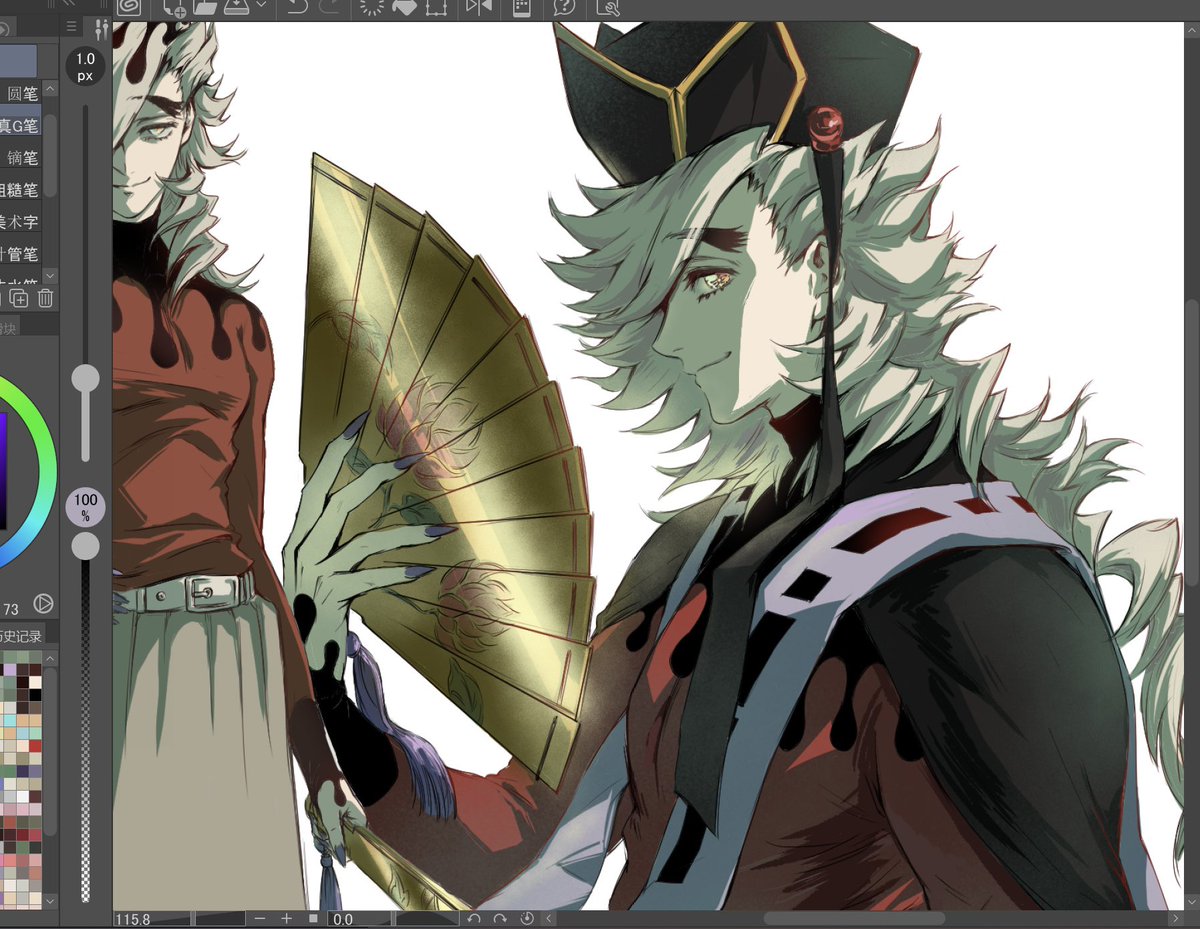The height and width of the screenshot is (929, 1200).
Task: Select 真G笔 pen sub tool
Action: point(20,126)
